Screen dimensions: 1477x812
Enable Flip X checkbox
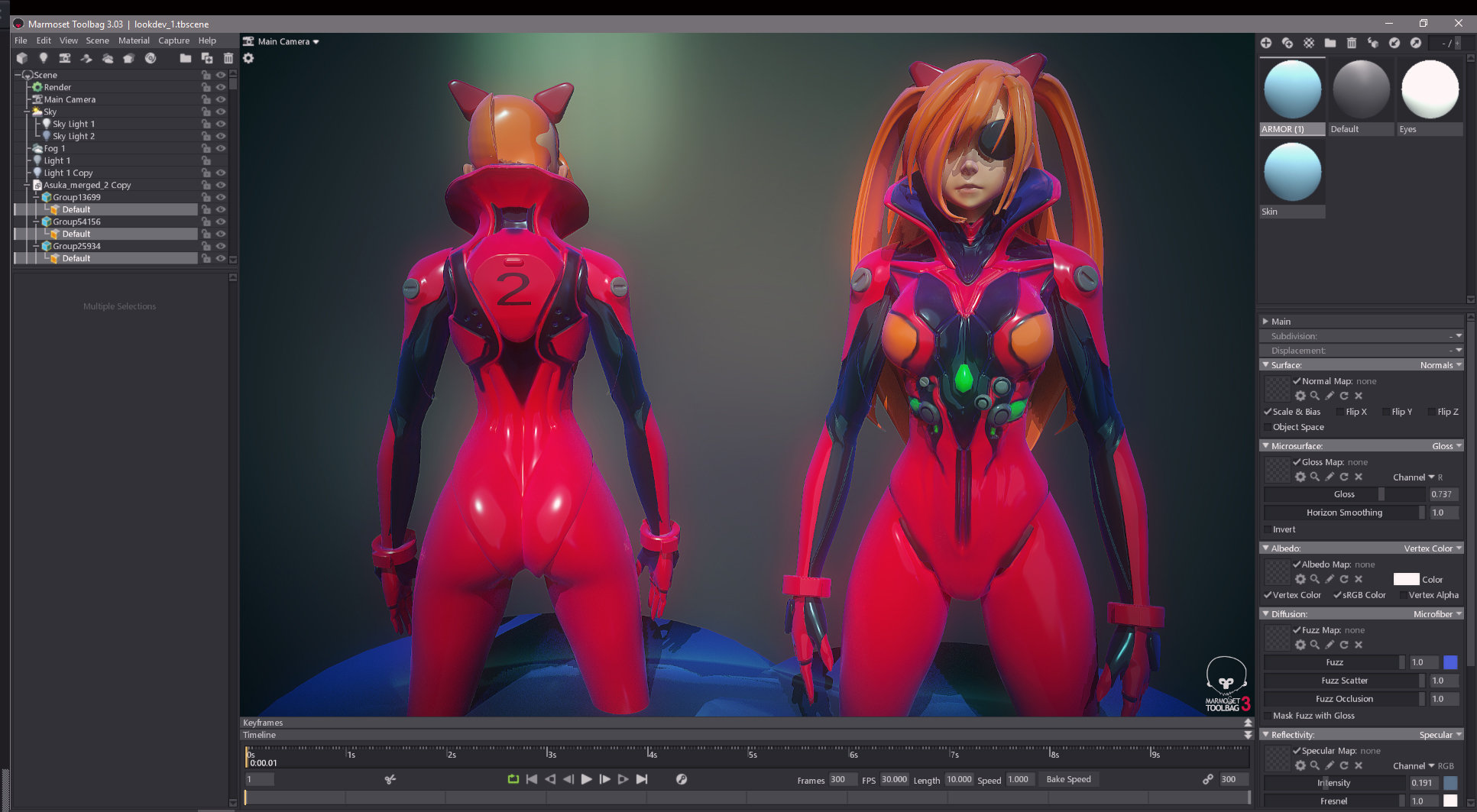coord(1339,412)
